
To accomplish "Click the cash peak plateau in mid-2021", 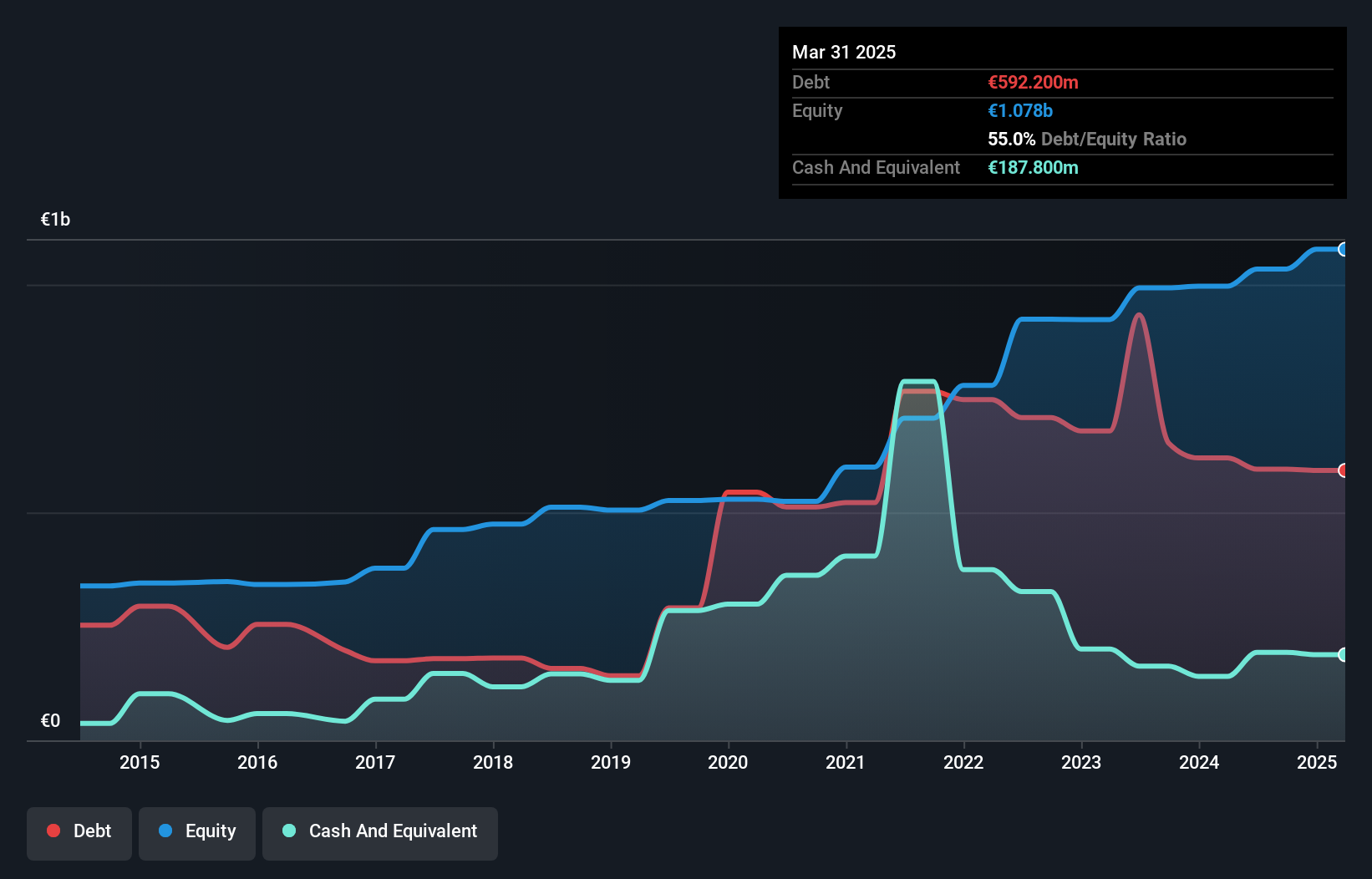I will (x=917, y=382).
